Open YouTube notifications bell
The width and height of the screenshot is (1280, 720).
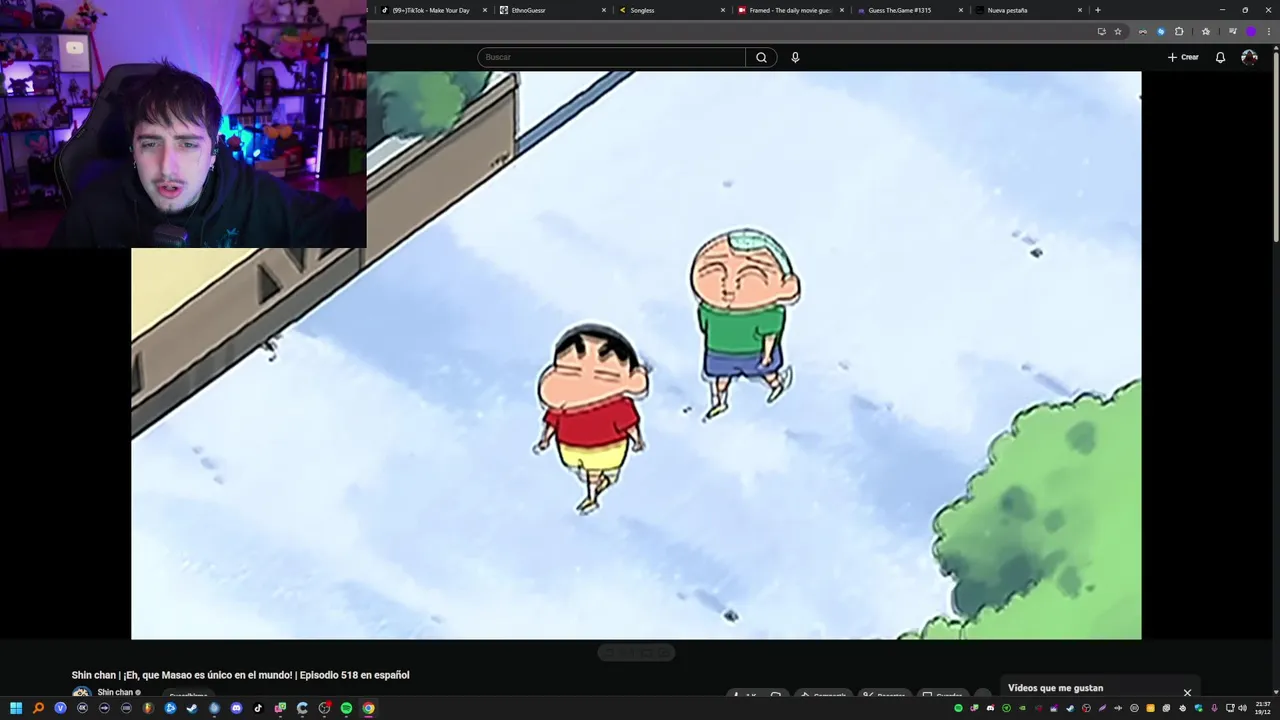pos(1220,57)
